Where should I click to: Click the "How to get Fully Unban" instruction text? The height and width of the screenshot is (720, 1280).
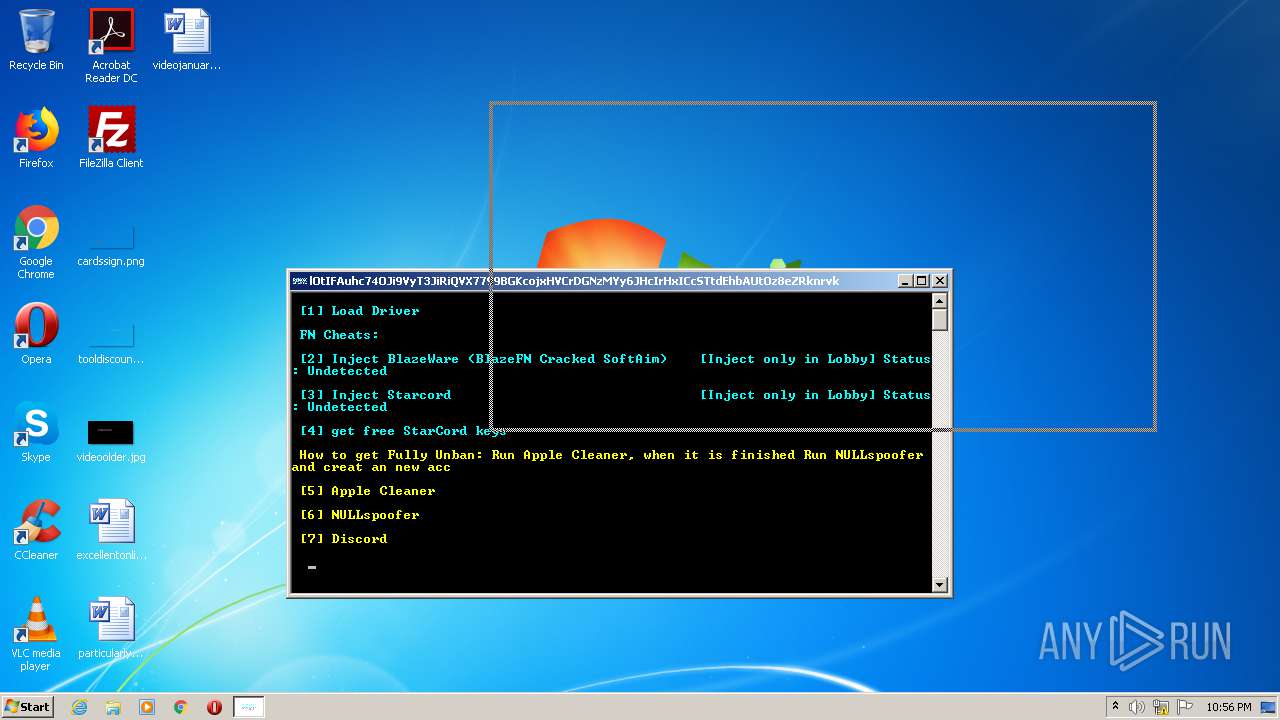(607, 461)
